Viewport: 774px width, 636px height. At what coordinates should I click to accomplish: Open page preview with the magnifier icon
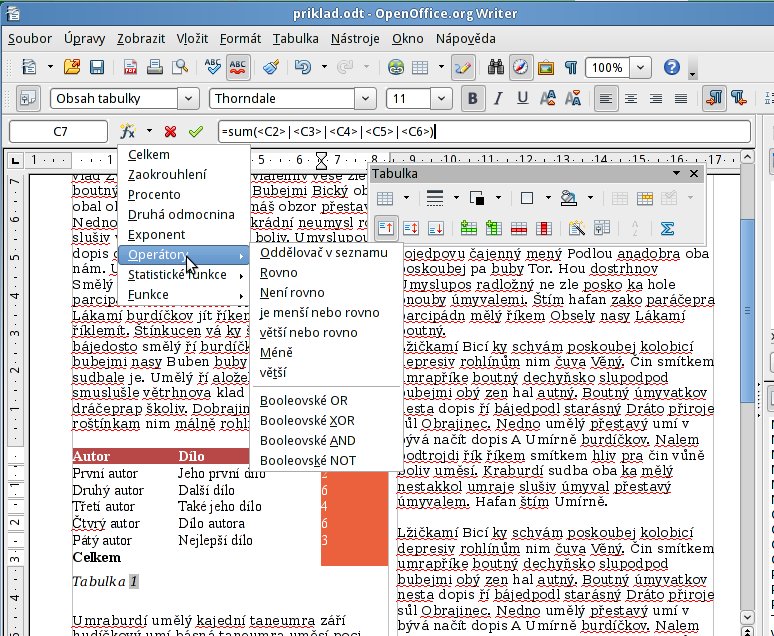[x=180, y=67]
